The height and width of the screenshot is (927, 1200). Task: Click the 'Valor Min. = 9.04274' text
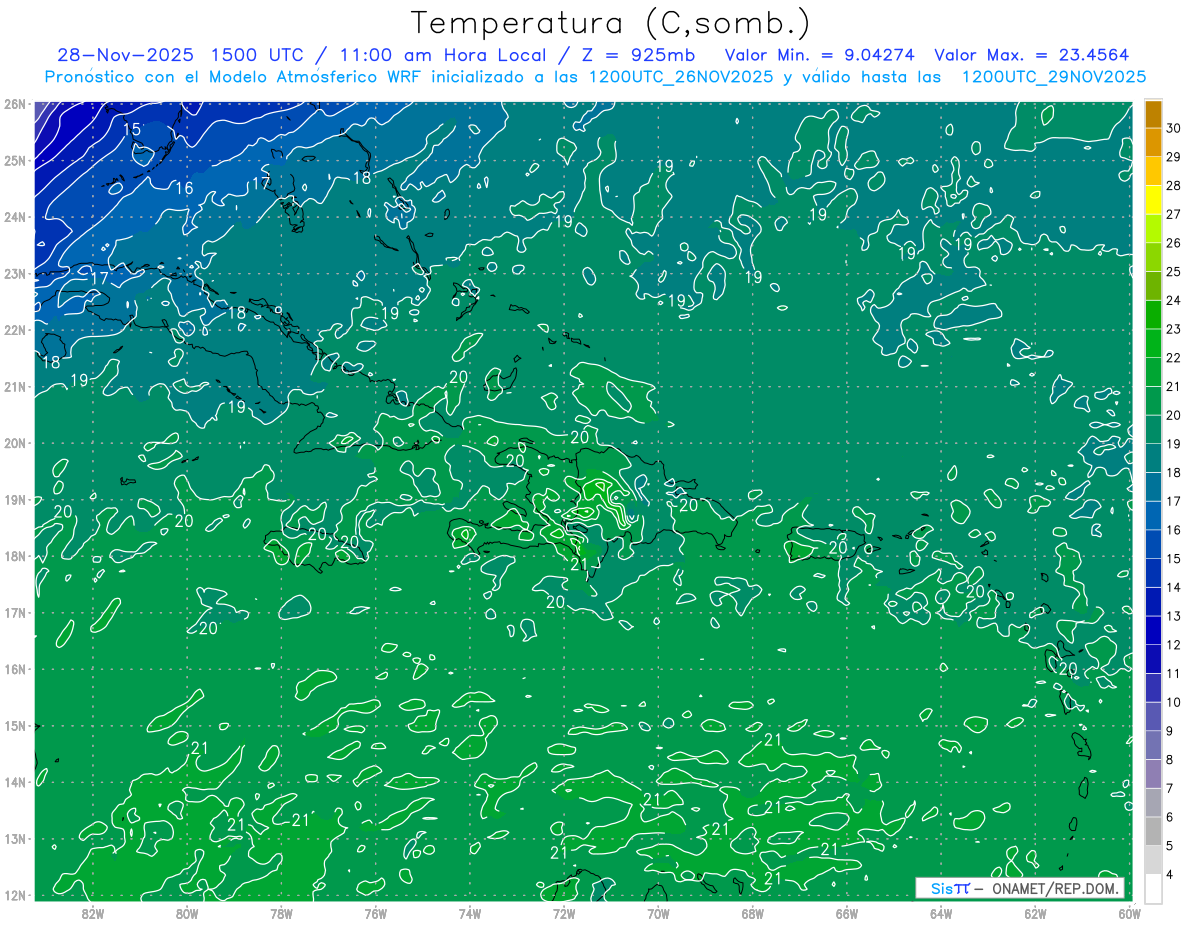point(820,55)
